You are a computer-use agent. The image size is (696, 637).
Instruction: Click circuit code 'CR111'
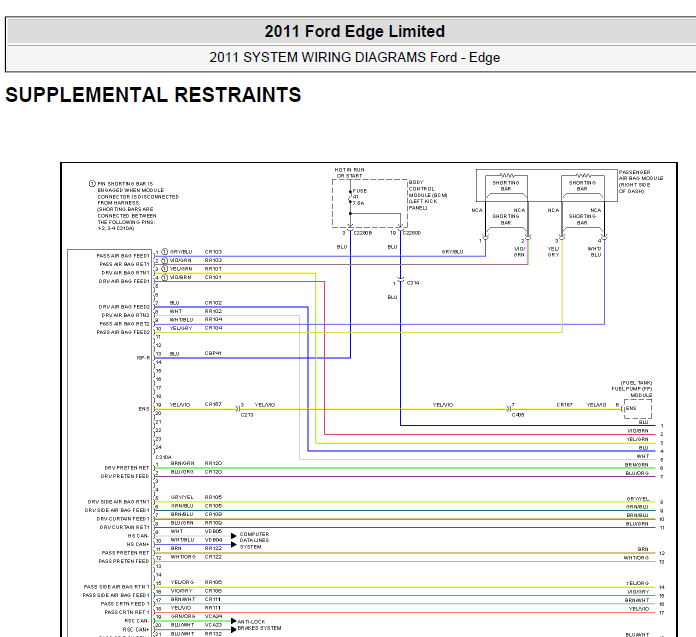(213, 599)
